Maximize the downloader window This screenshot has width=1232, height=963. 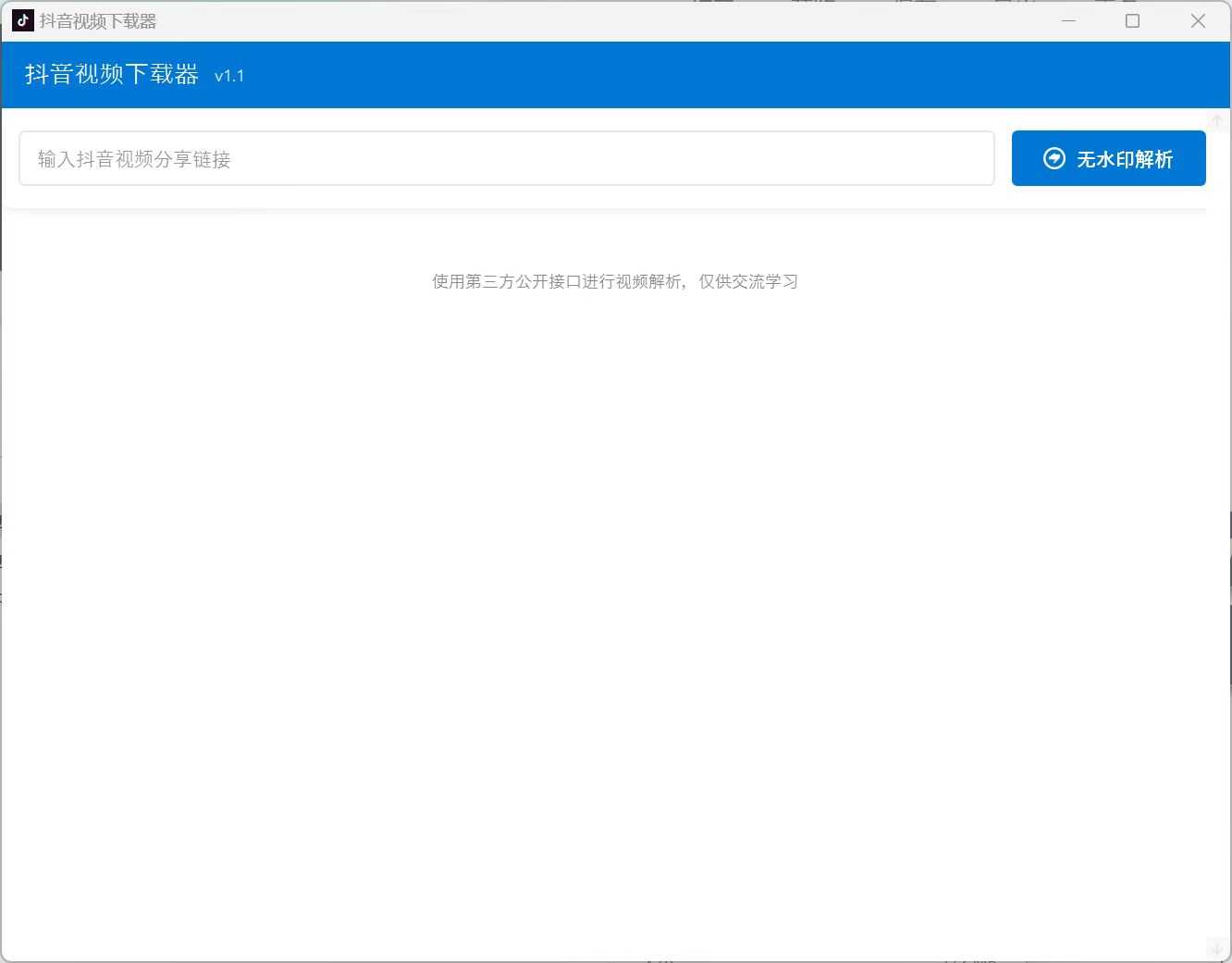1132,20
